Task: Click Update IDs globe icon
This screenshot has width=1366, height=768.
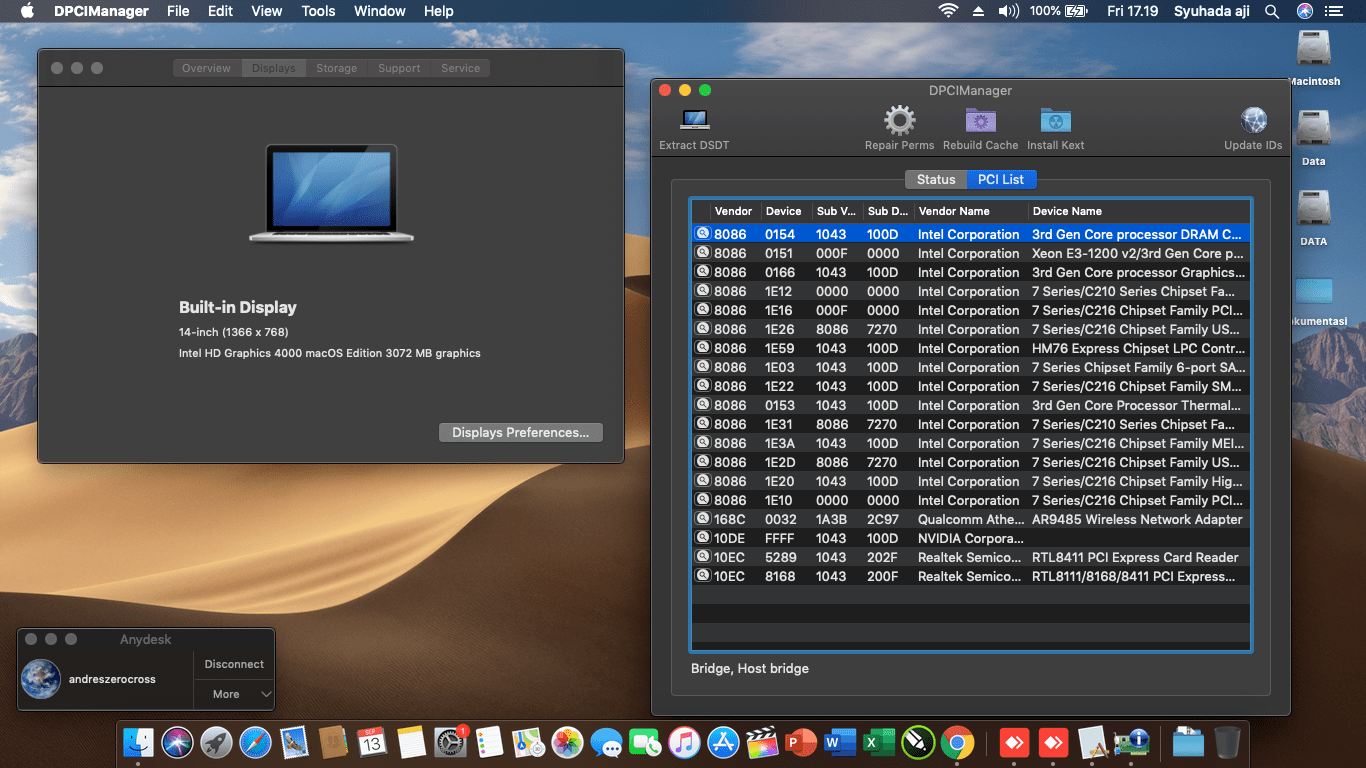Action: click(x=1253, y=121)
